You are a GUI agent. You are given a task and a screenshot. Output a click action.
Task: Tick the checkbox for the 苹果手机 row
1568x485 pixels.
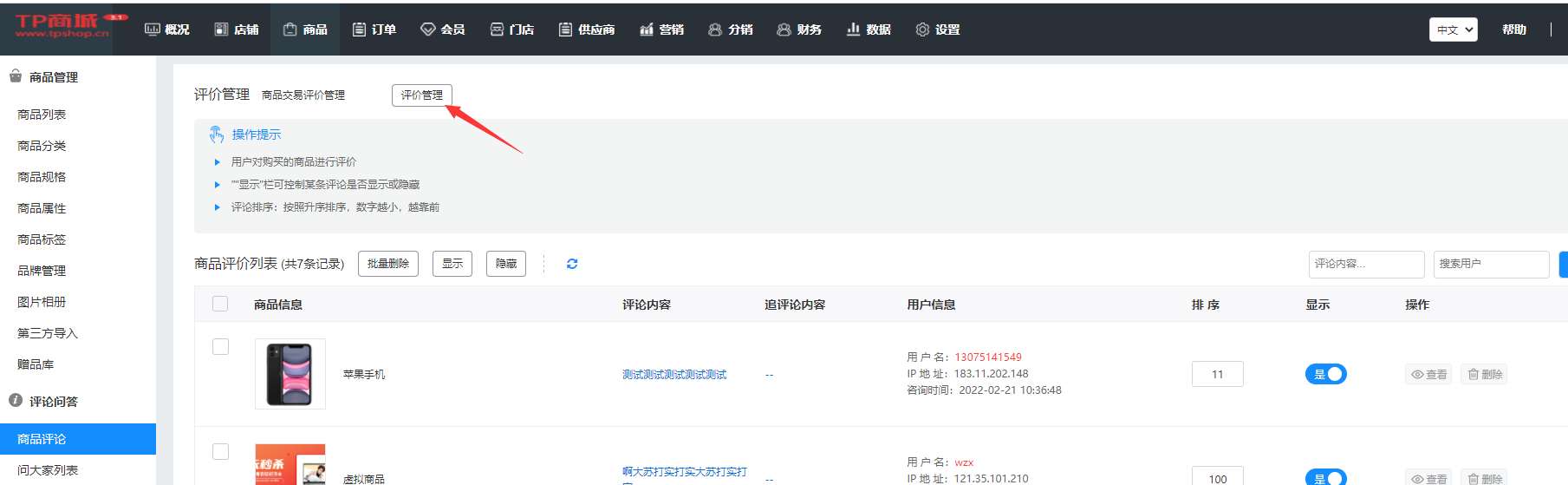[x=220, y=346]
